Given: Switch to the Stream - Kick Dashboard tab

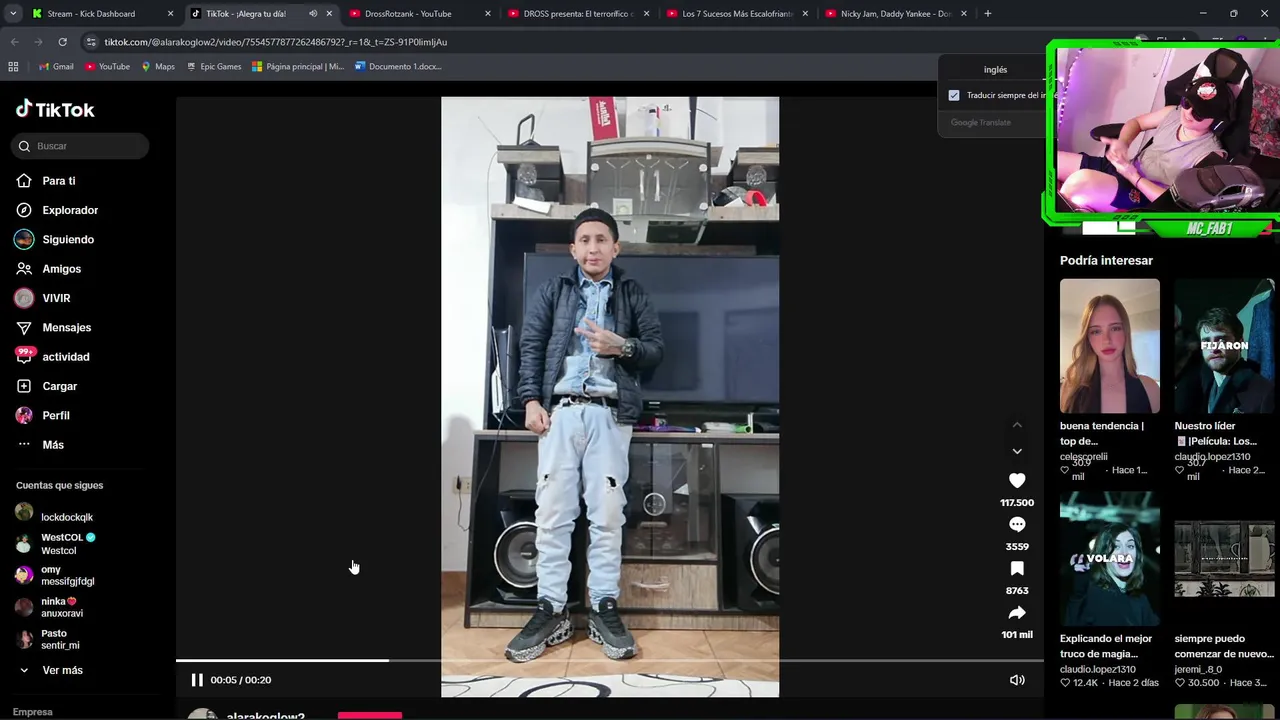Looking at the screenshot, I should coord(101,14).
